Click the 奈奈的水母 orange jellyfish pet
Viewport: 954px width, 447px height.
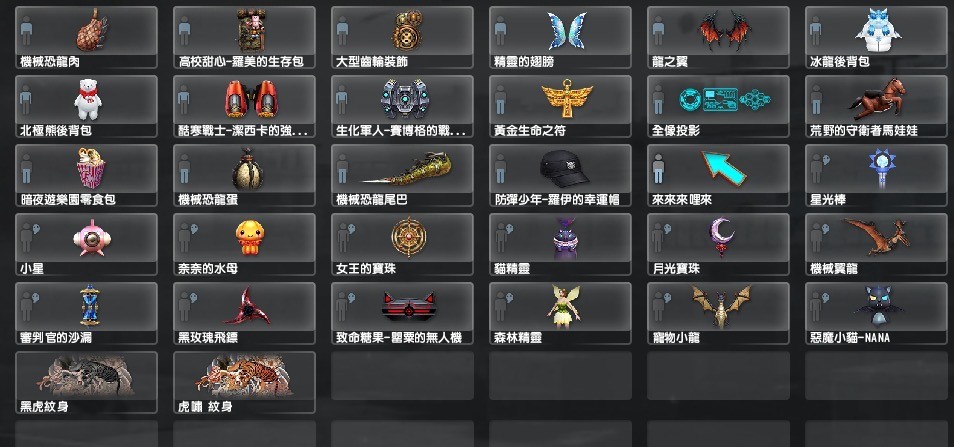click(x=244, y=244)
